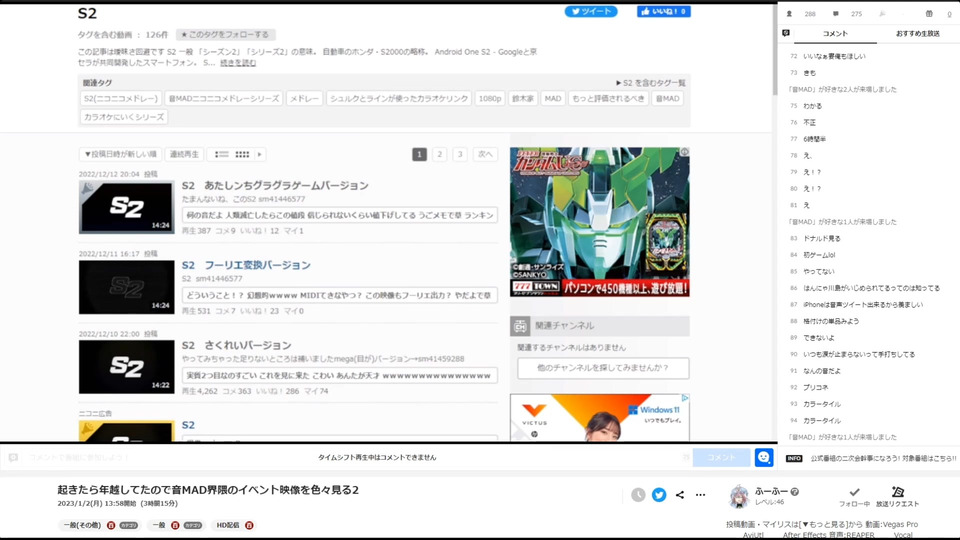Click the share arrow icon
Screen dimensions: 960x540
680,495
